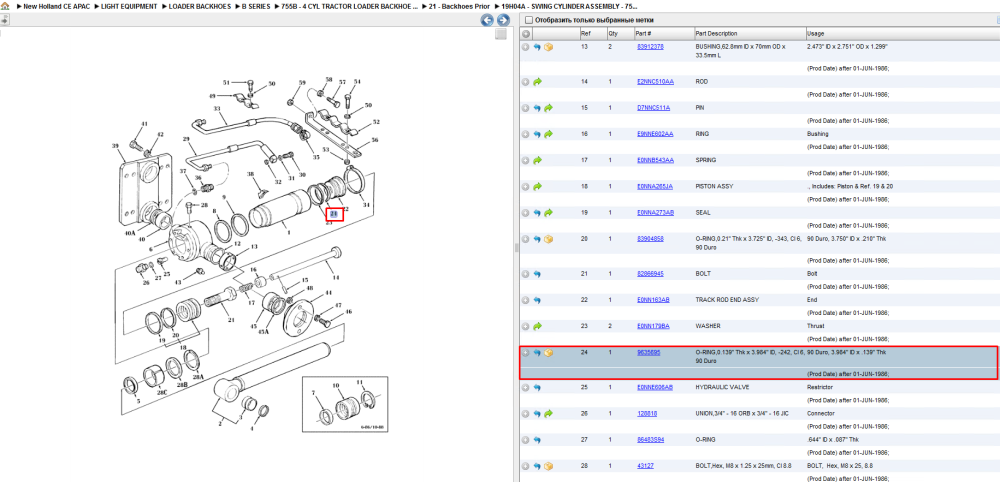Click callout number 39 in the diagram

point(115,146)
